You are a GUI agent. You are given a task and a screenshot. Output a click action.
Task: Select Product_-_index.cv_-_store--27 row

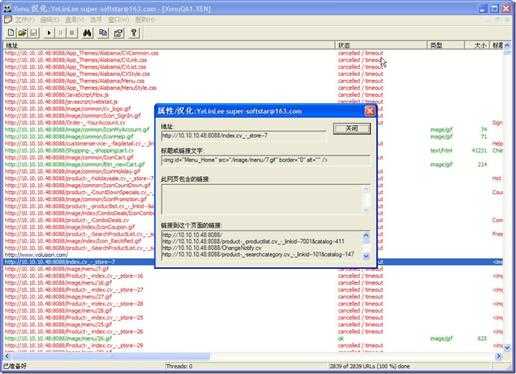(74, 290)
